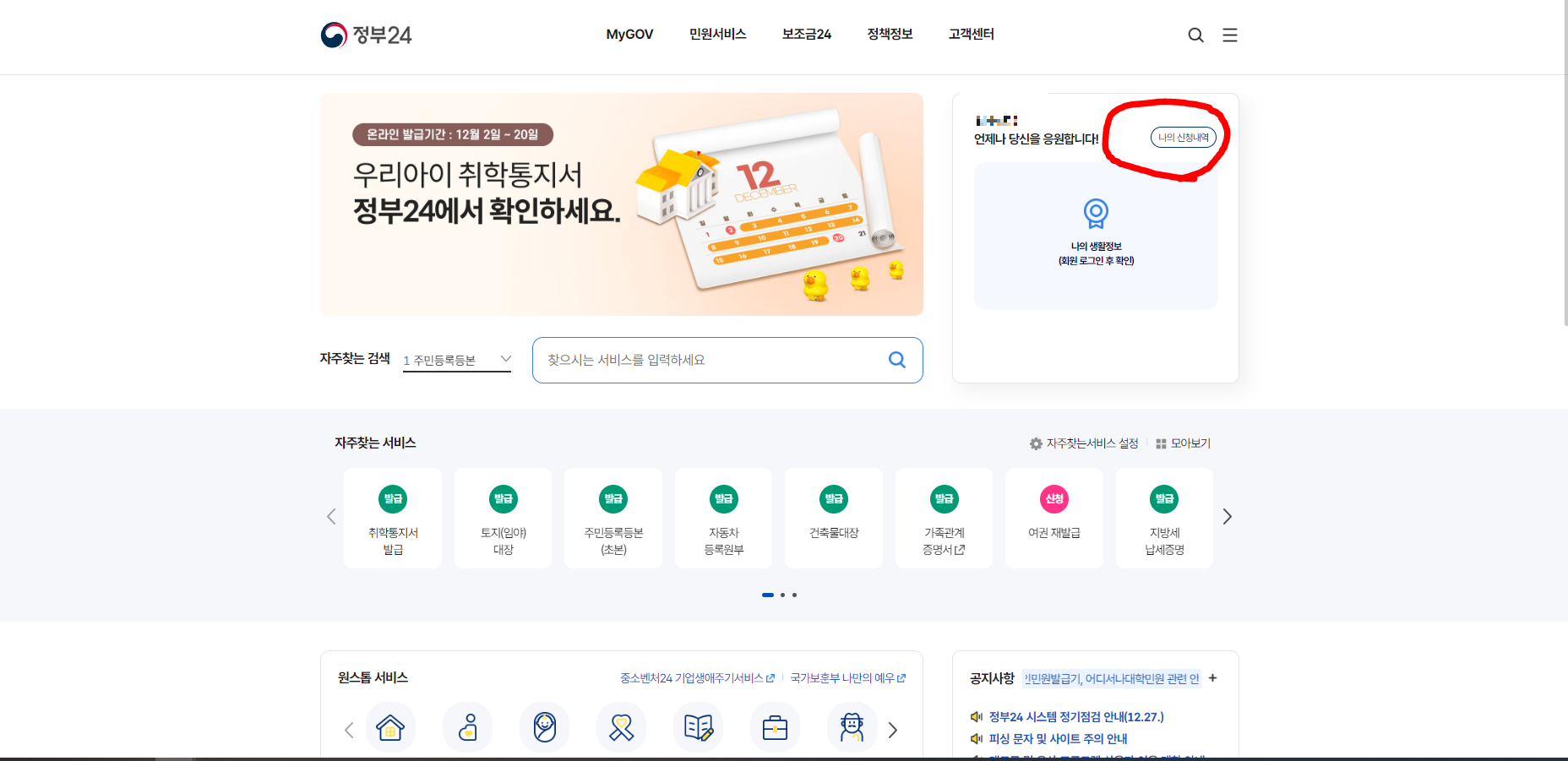Viewport: 1568px width, 761px height.
Task: Open the 자동차 등록원부 service card label
Action: [724, 541]
